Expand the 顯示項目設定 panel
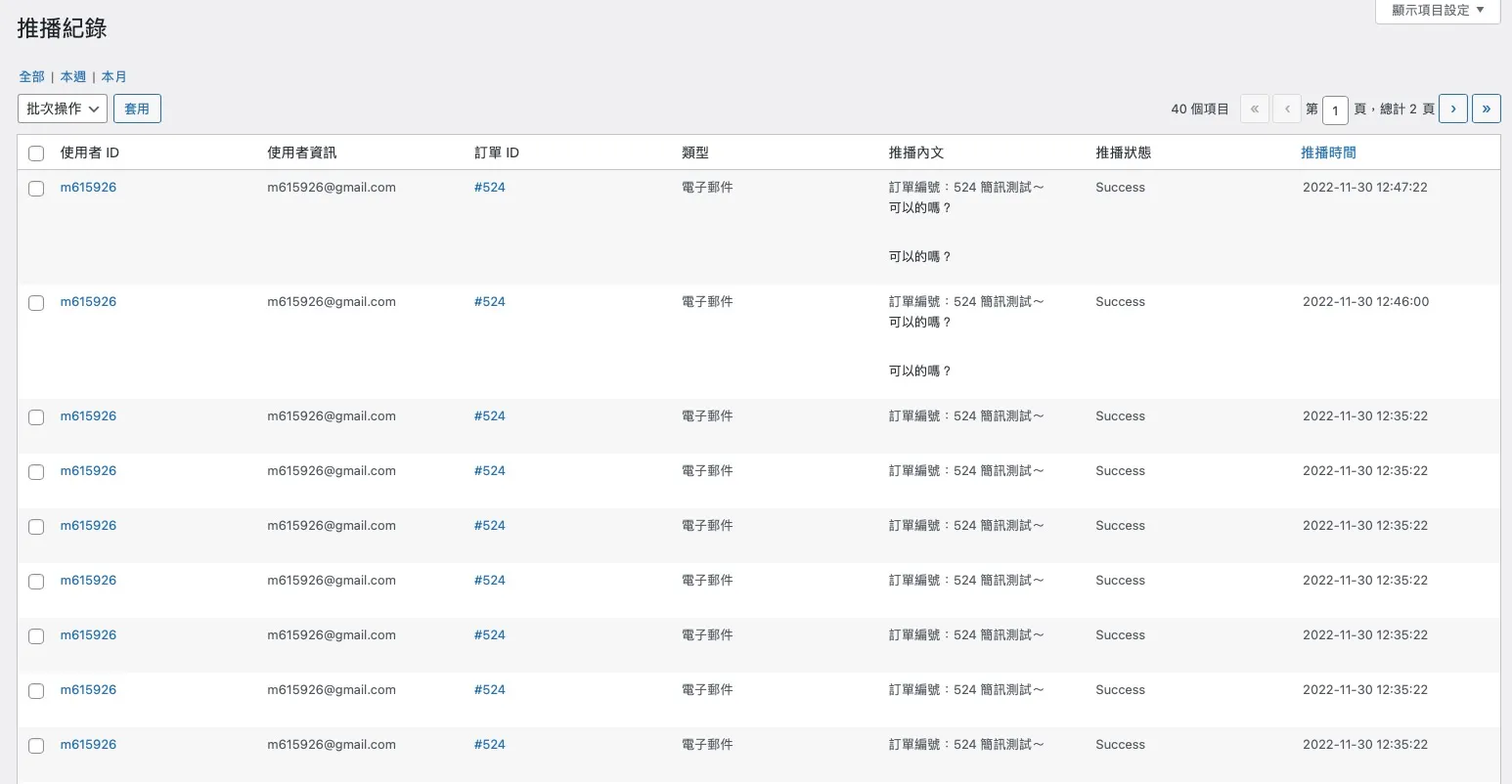The height and width of the screenshot is (784, 1512). [x=1437, y=11]
